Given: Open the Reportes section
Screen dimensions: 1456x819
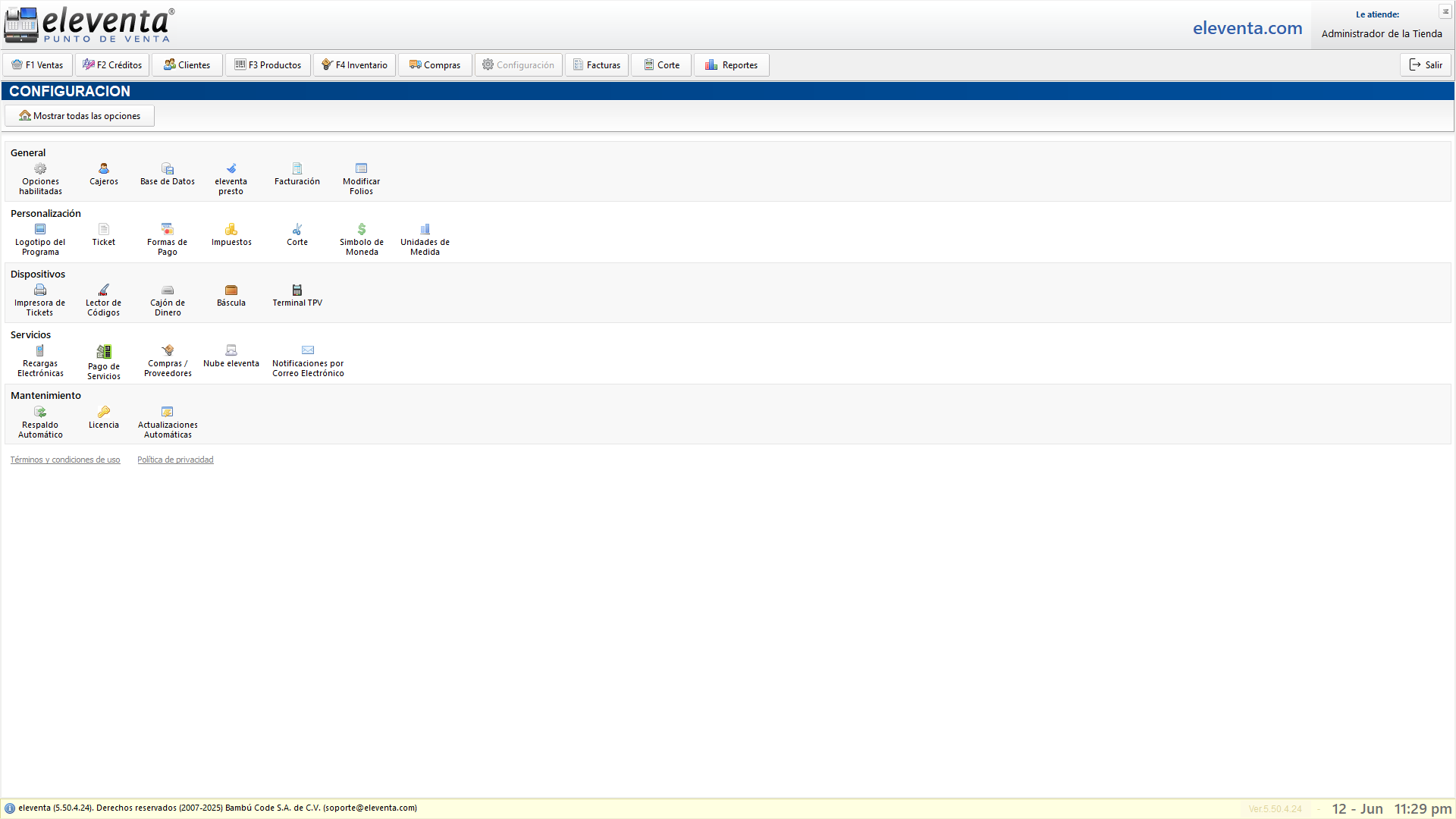Looking at the screenshot, I should [x=731, y=65].
